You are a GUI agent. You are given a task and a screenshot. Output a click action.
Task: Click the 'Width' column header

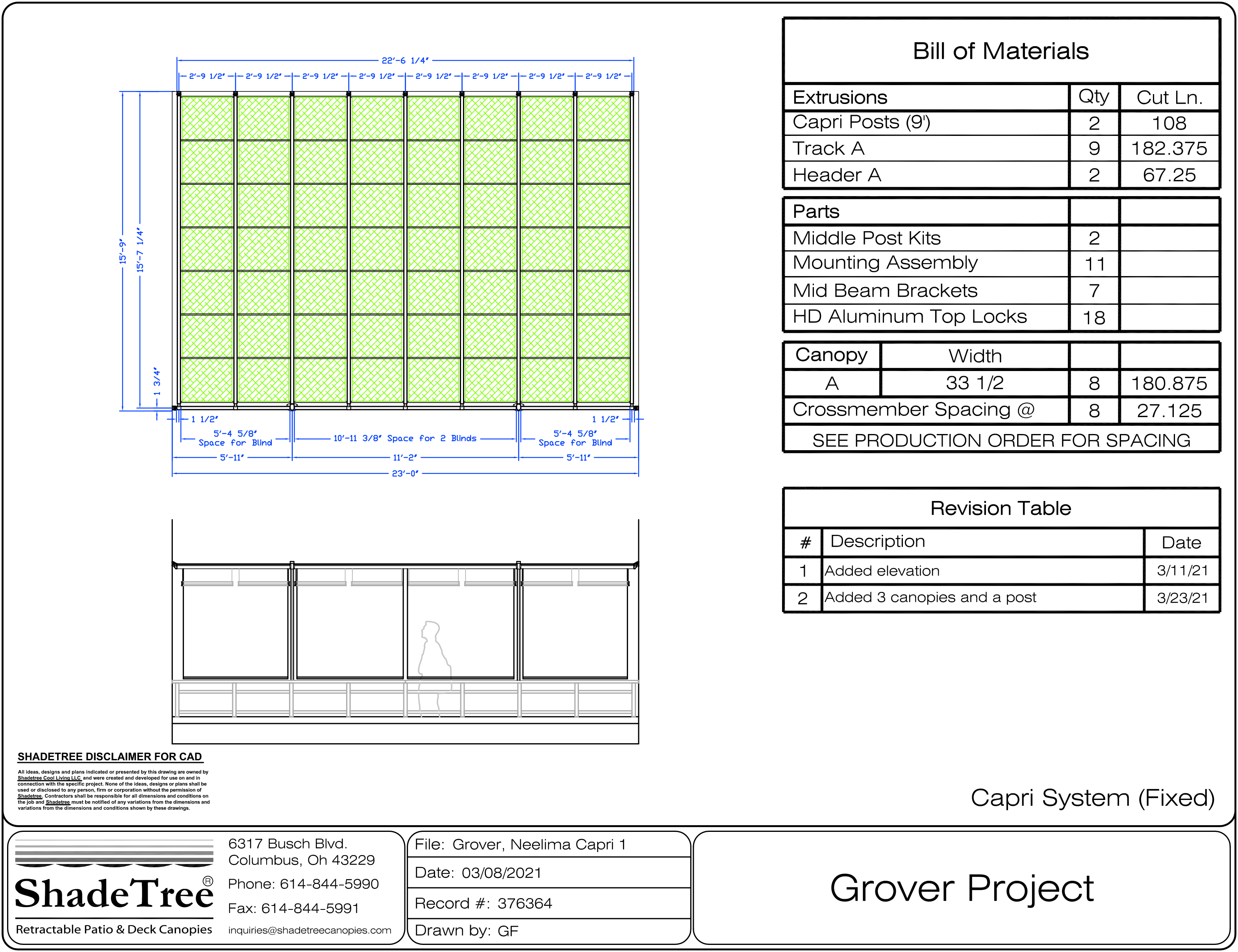click(x=975, y=356)
